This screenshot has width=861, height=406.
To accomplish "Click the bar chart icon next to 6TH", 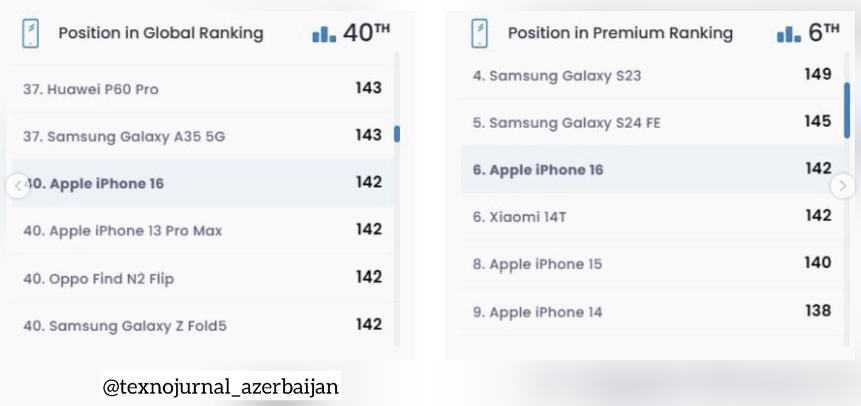I will [x=789, y=35].
